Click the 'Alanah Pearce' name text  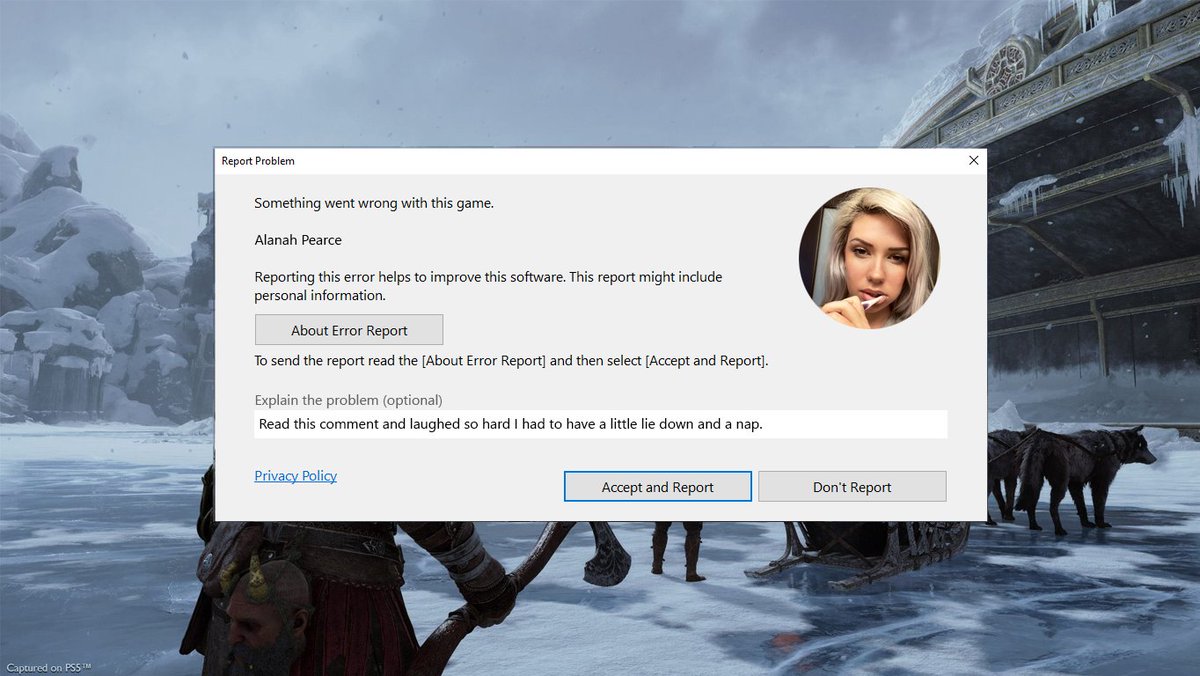click(x=298, y=240)
